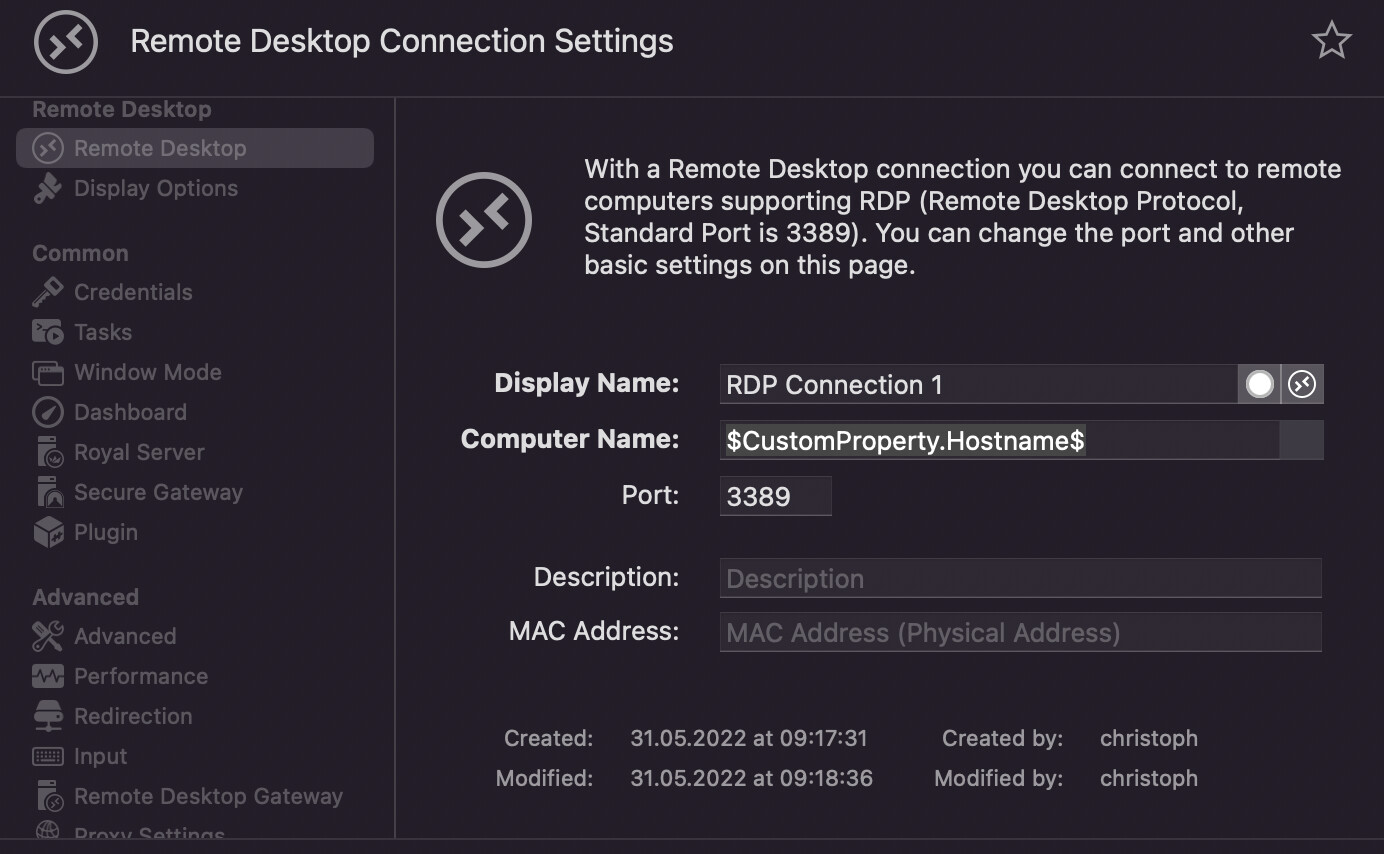
Task: Click the connection icon picker beside Display Name
Action: point(1302,384)
